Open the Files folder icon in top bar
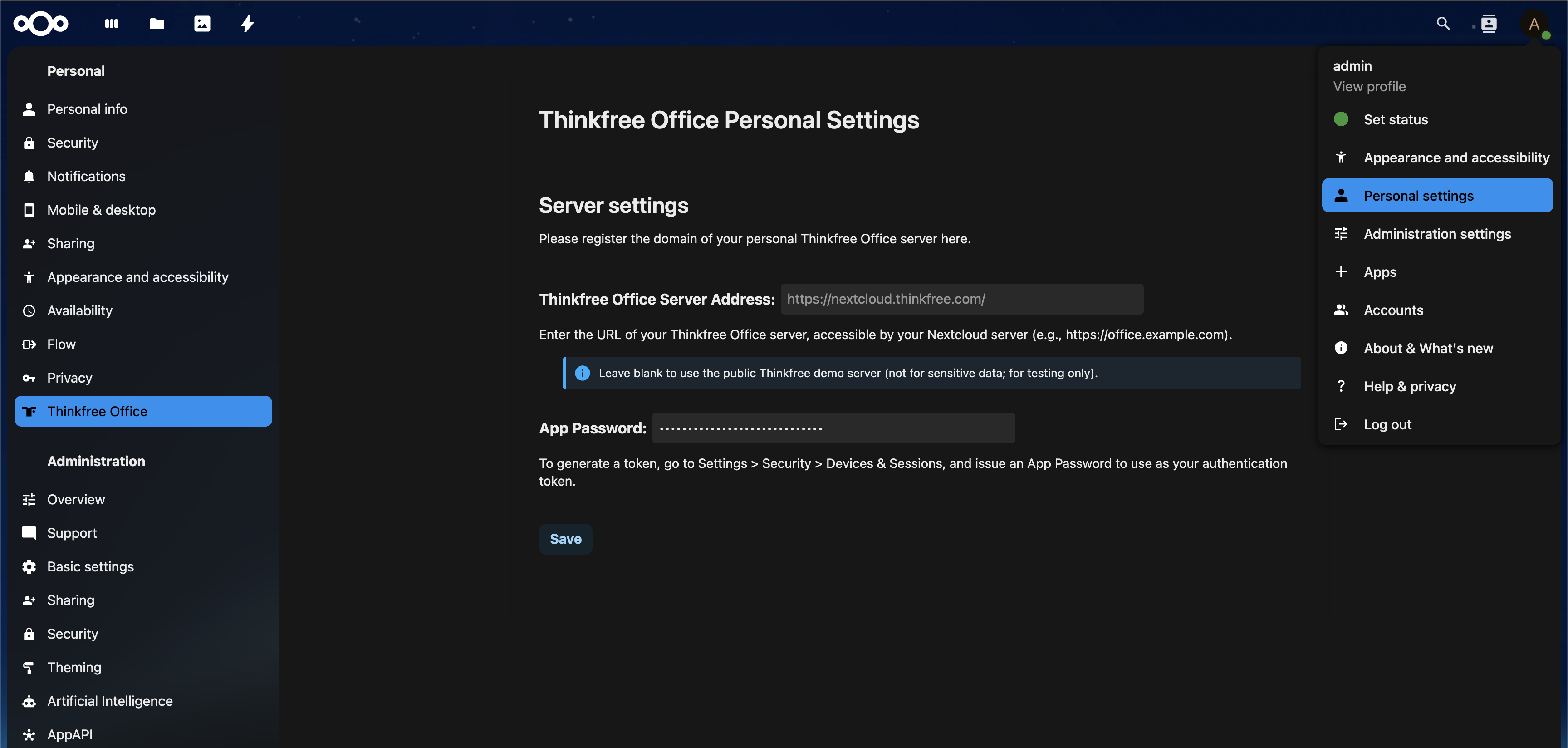The height and width of the screenshot is (748, 1568). [157, 24]
